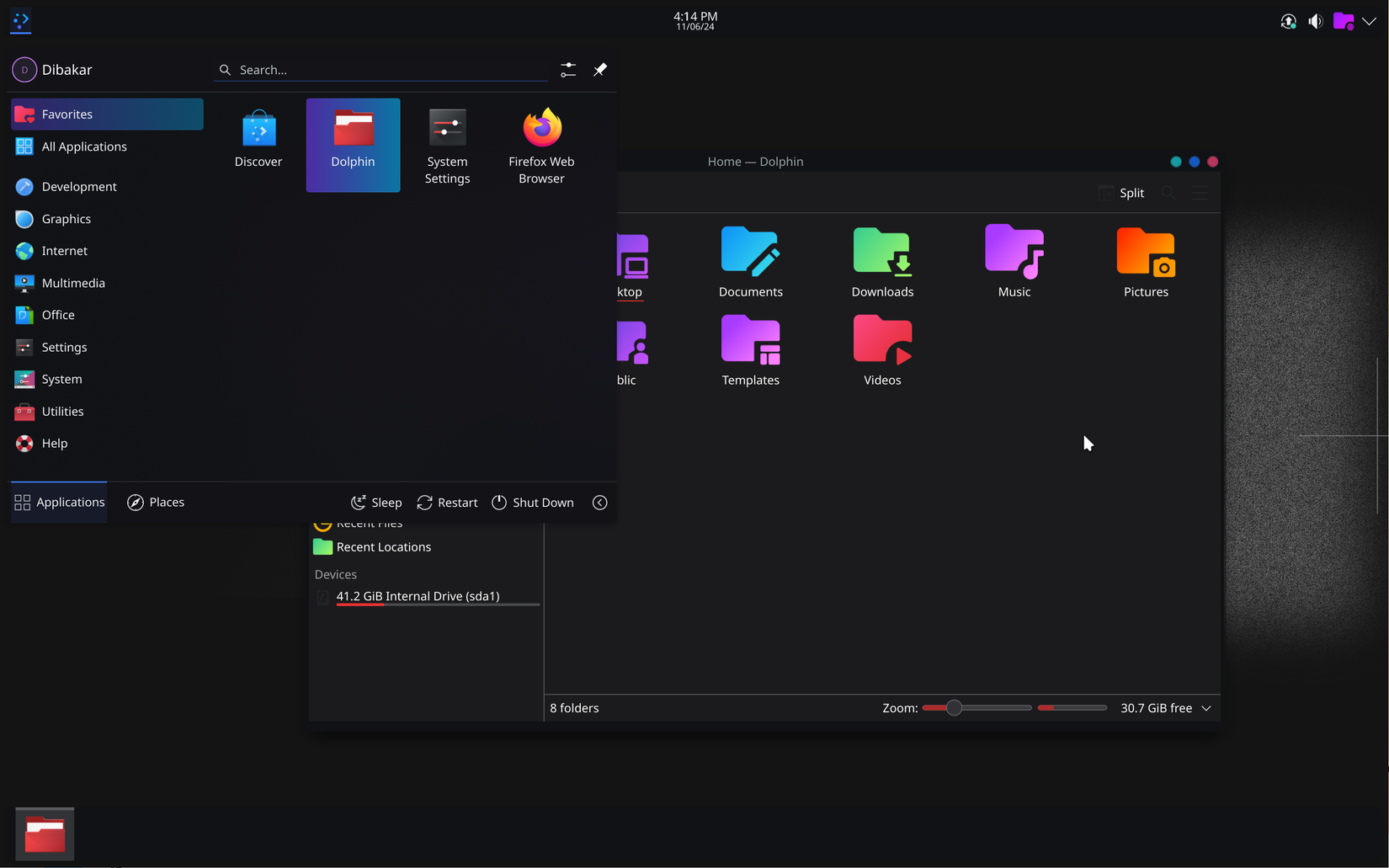
Task: Click the search icon in Dolphin's toolbar
Action: [1168, 192]
